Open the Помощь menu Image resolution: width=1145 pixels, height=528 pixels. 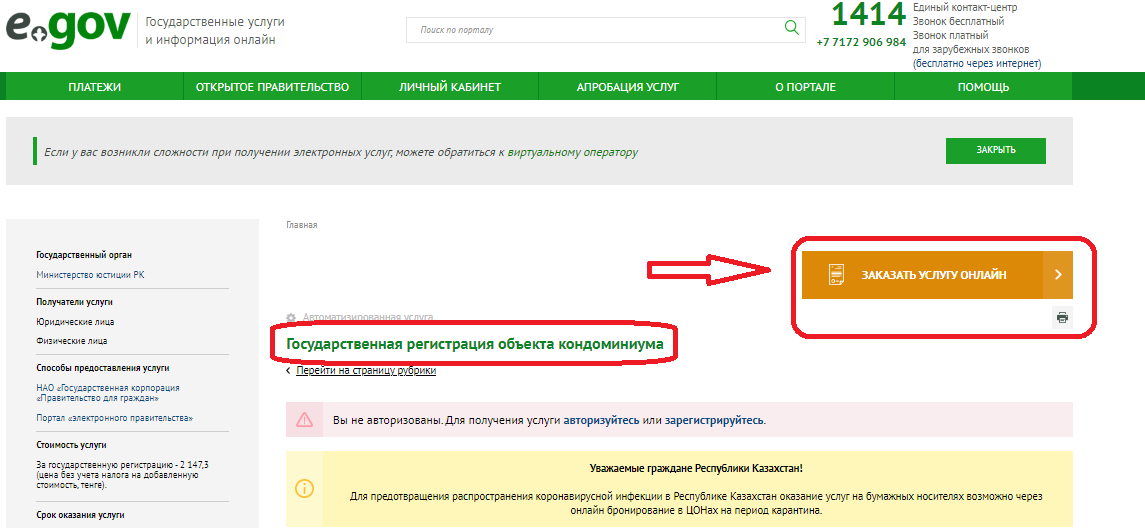[x=984, y=87]
